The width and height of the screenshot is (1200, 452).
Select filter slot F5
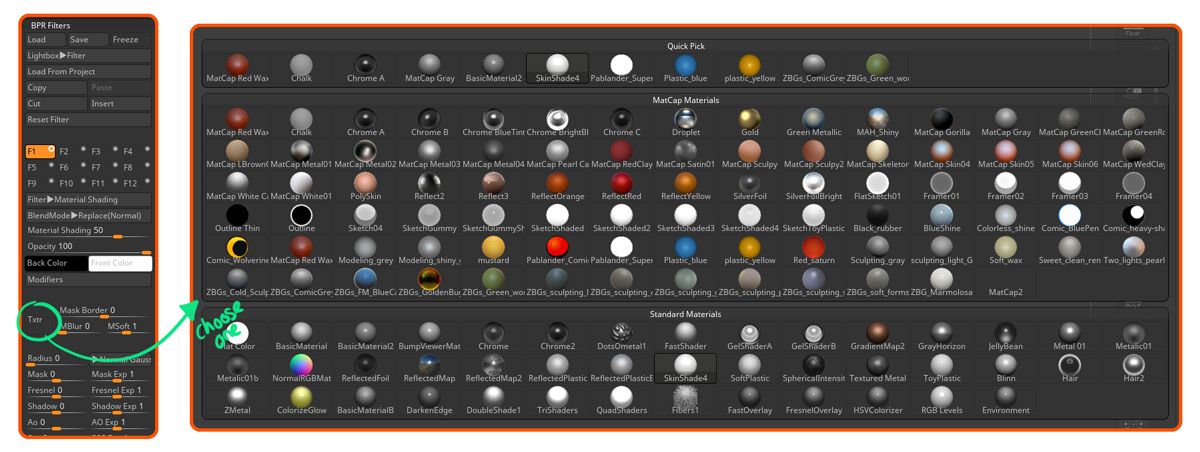tap(39, 168)
